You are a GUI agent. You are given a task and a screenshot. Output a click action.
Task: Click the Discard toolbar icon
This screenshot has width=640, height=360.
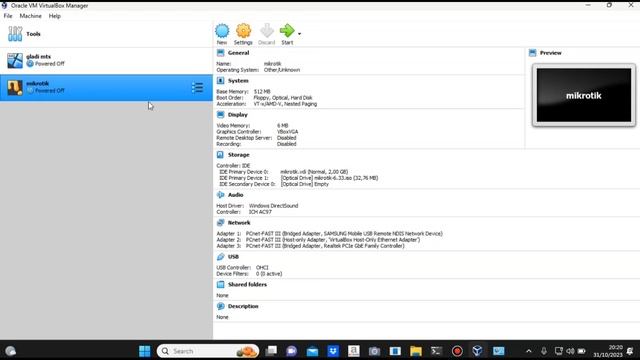(x=267, y=31)
